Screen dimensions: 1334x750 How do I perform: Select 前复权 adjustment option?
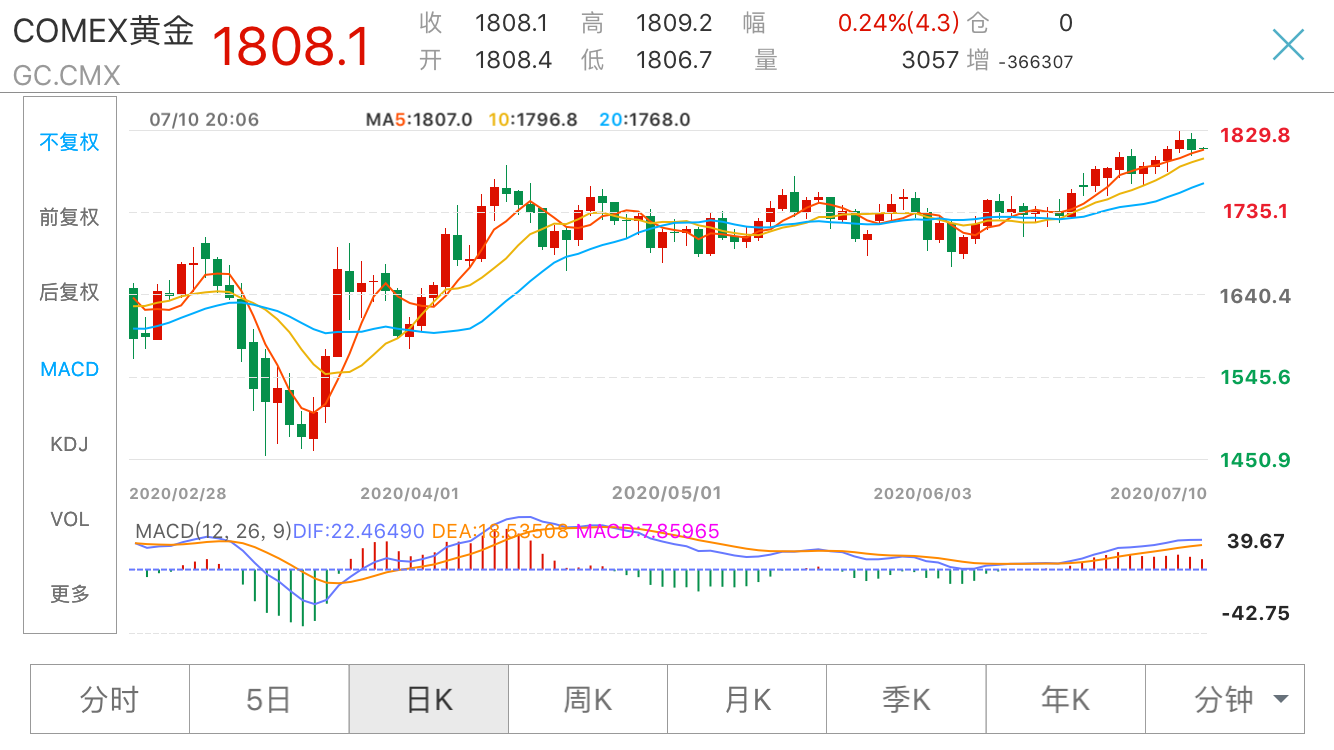tap(70, 217)
